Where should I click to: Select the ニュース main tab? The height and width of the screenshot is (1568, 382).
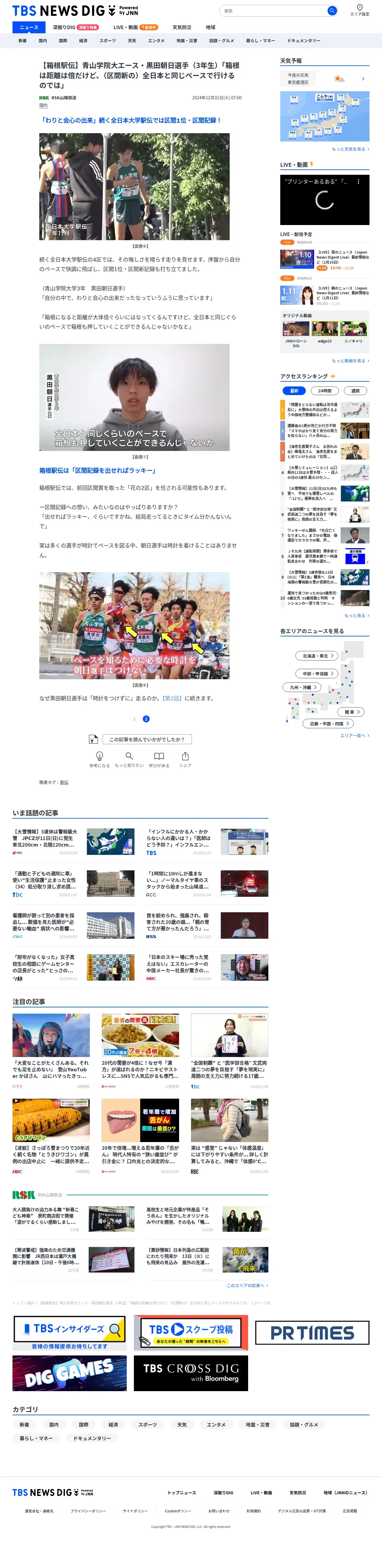click(x=29, y=27)
